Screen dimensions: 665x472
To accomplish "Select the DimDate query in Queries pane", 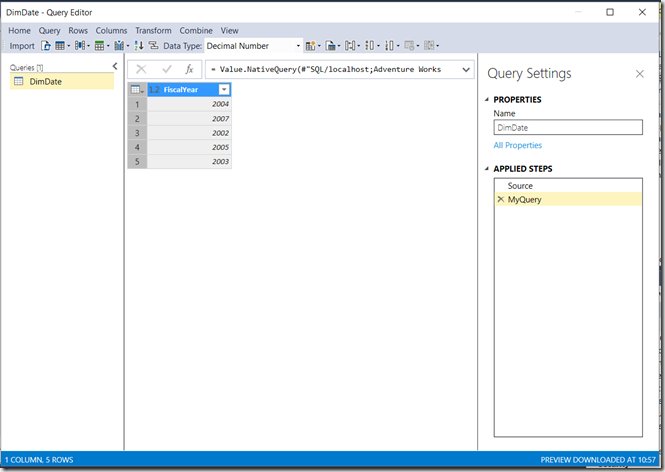I will pyautogui.click(x=62, y=81).
